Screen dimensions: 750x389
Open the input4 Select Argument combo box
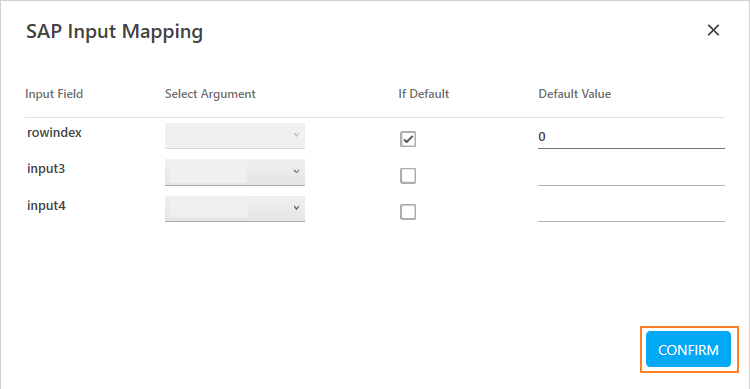(235, 209)
